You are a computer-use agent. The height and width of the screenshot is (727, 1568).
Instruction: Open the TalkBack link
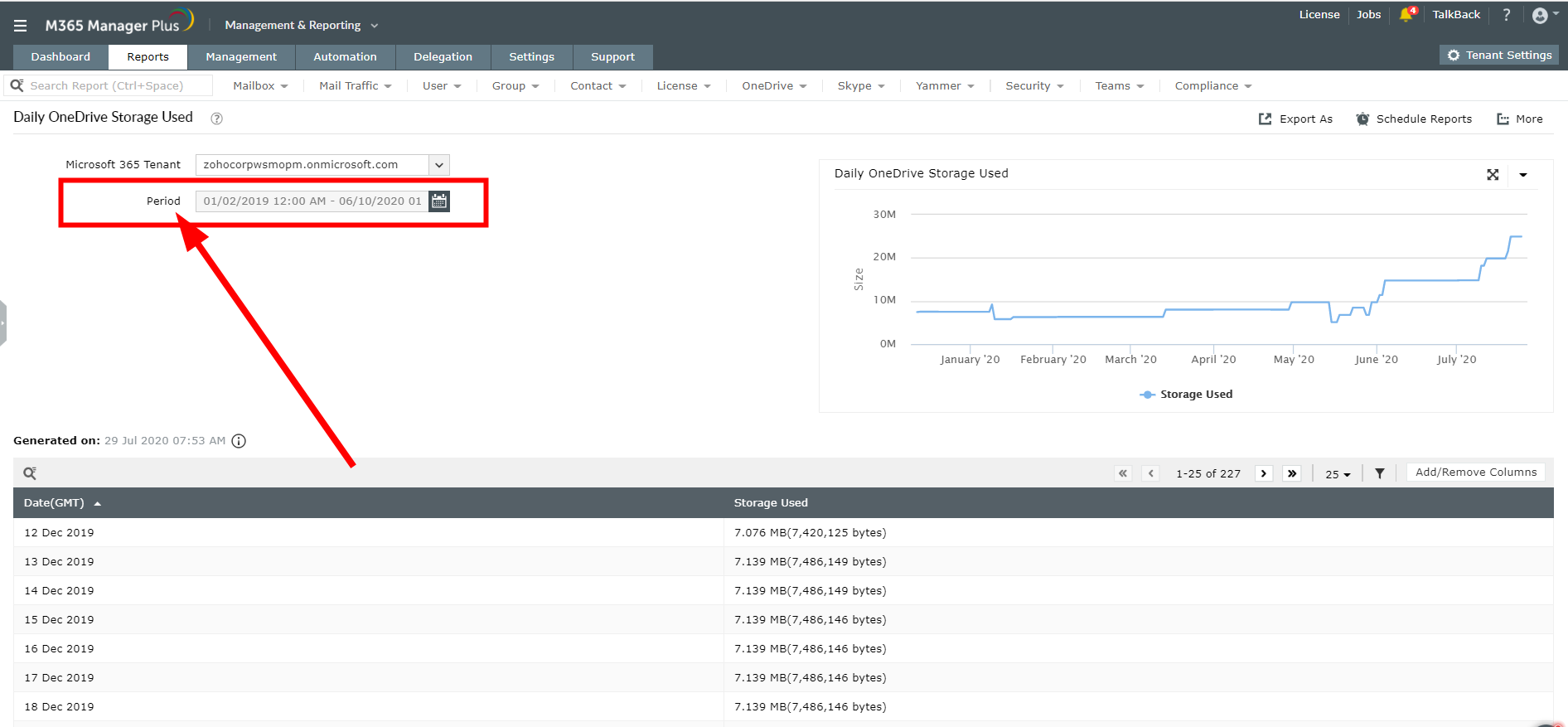[x=1456, y=15]
